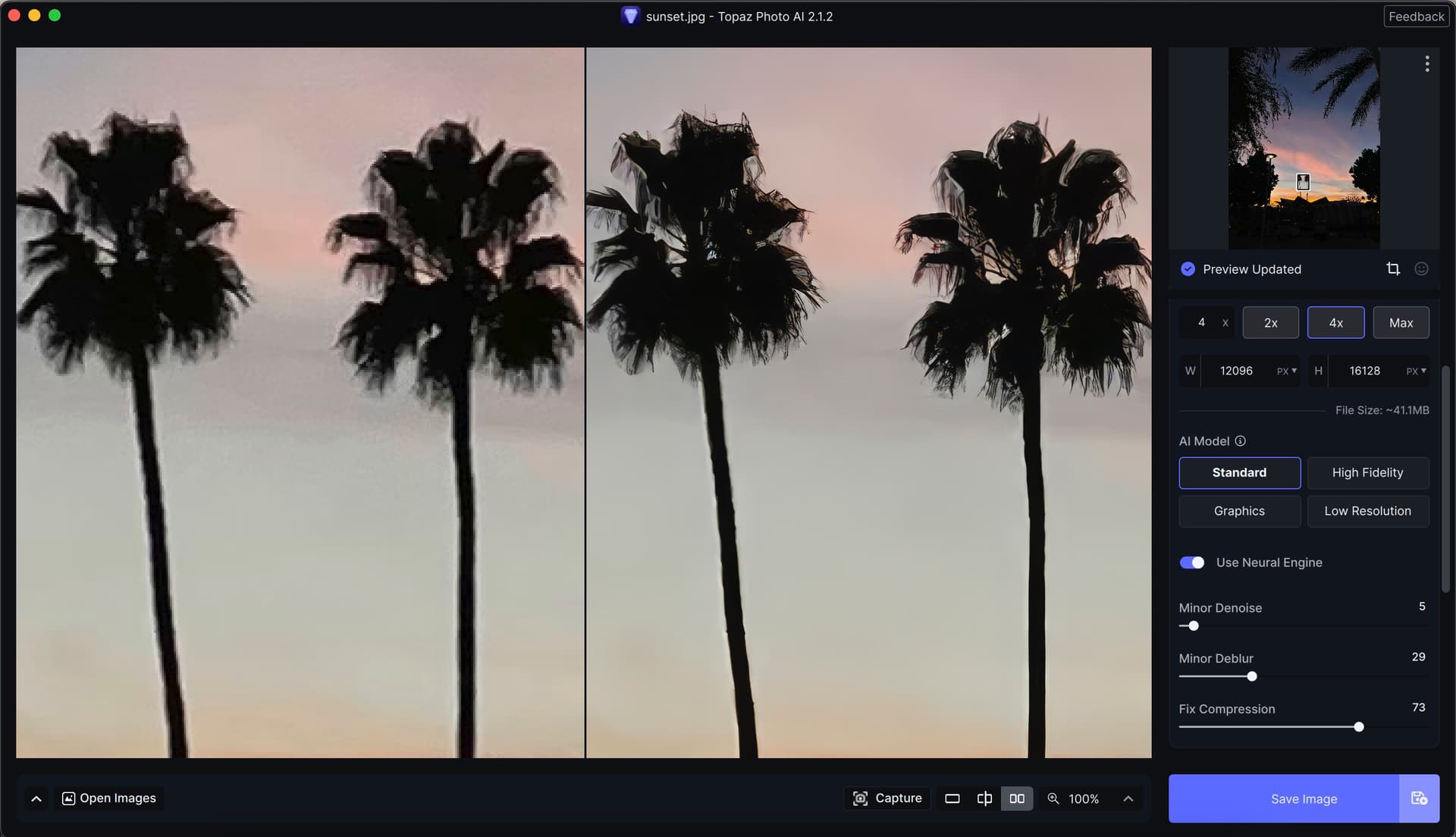Select the 2x upscale option
This screenshot has width=1456, height=837.
(x=1271, y=323)
